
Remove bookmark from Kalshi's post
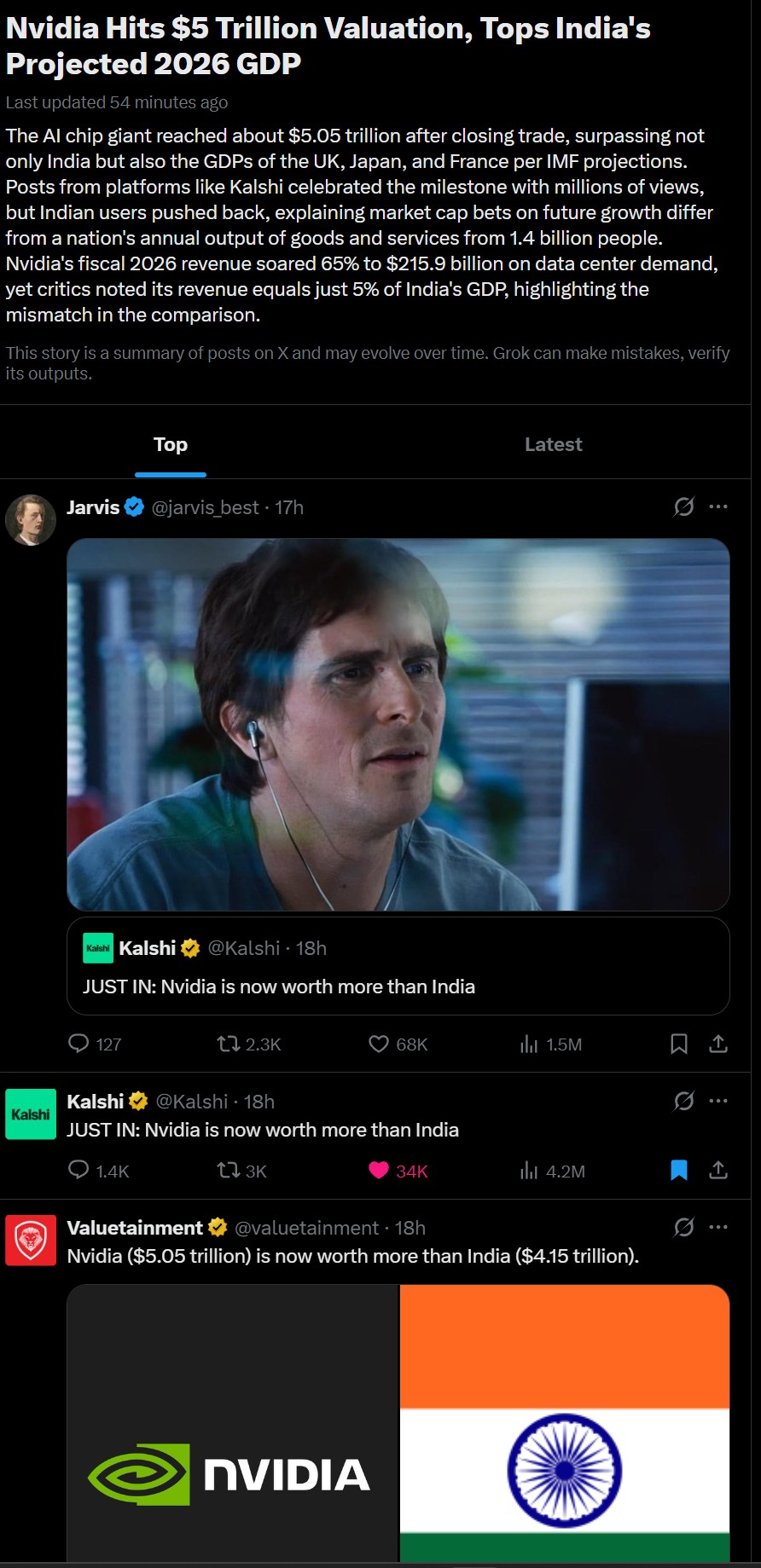[x=679, y=1170]
